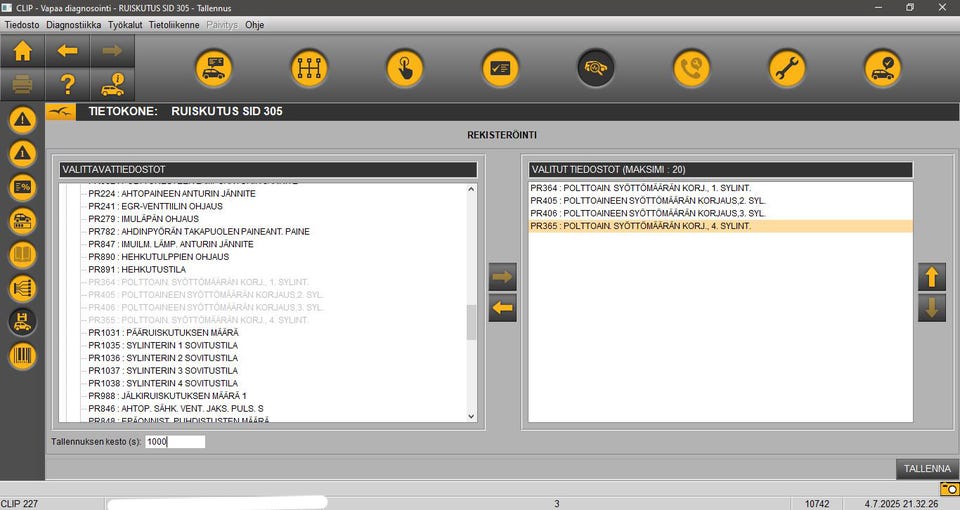Click the Tallennuksen kesto input field
The height and width of the screenshot is (510, 960).
(x=175, y=441)
